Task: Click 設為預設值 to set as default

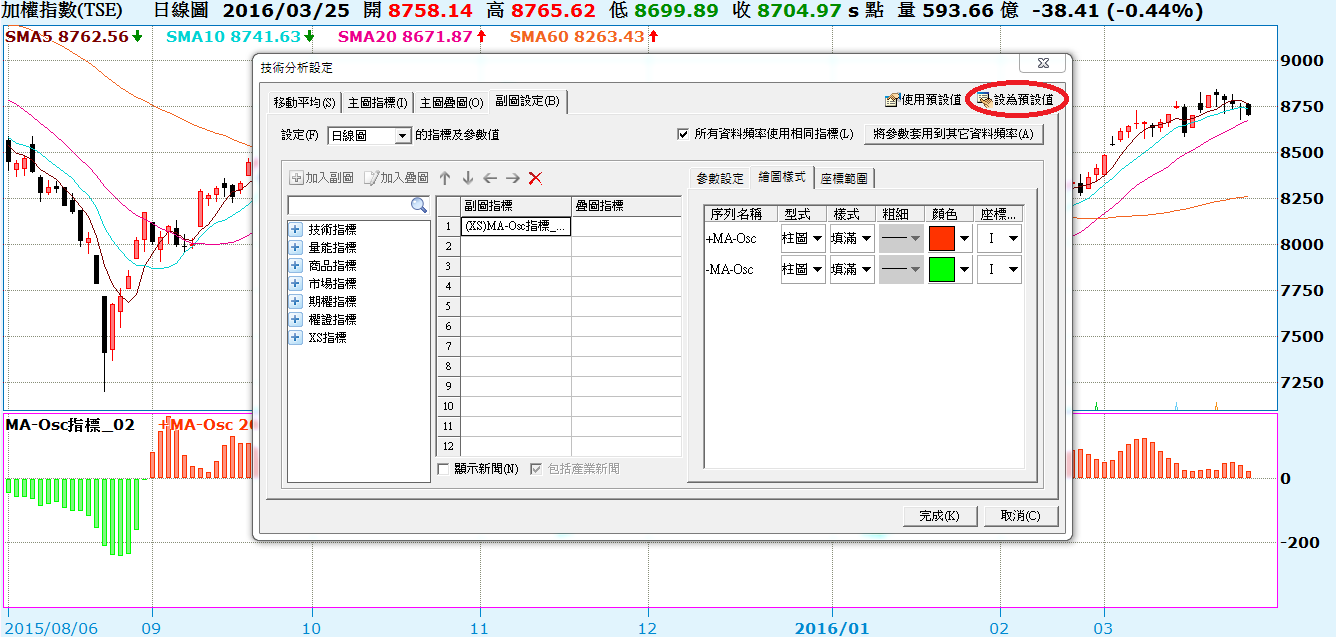Action: pos(1016,100)
